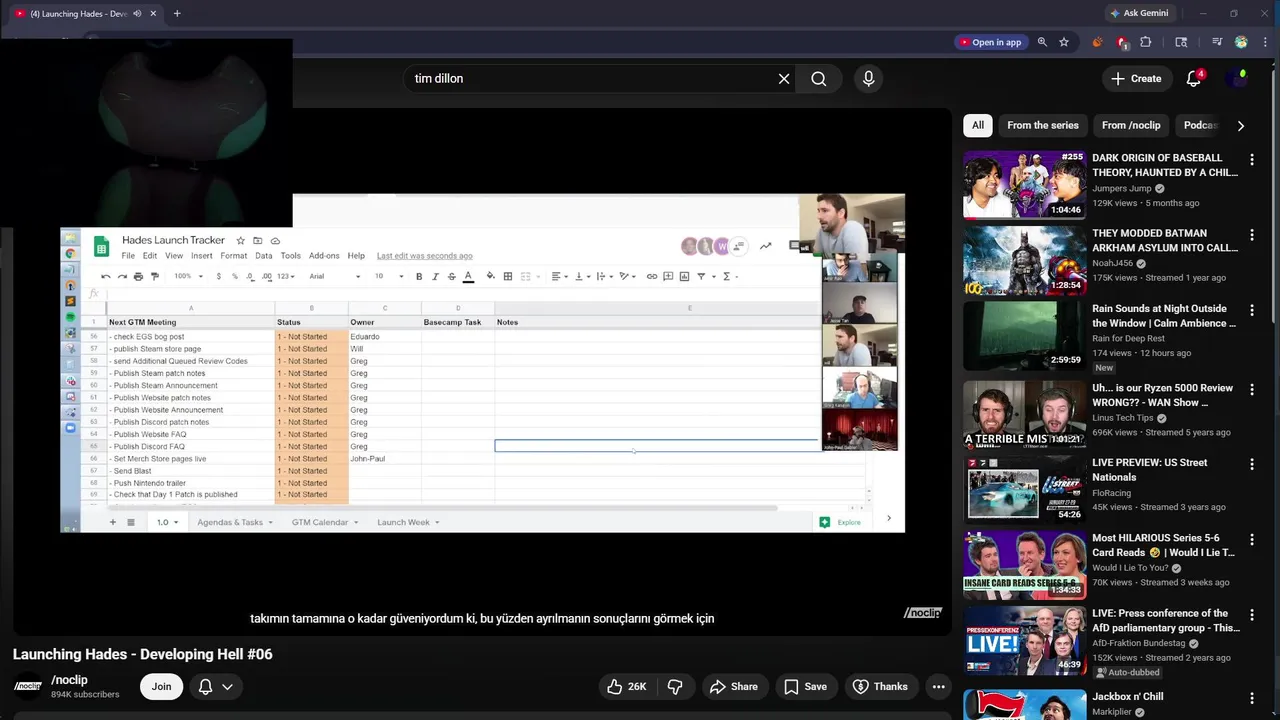Image resolution: width=1280 pixels, height=720 pixels.
Task: Open the Would I Lie To You video title
Action: pyautogui.click(x=1164, y=545)
